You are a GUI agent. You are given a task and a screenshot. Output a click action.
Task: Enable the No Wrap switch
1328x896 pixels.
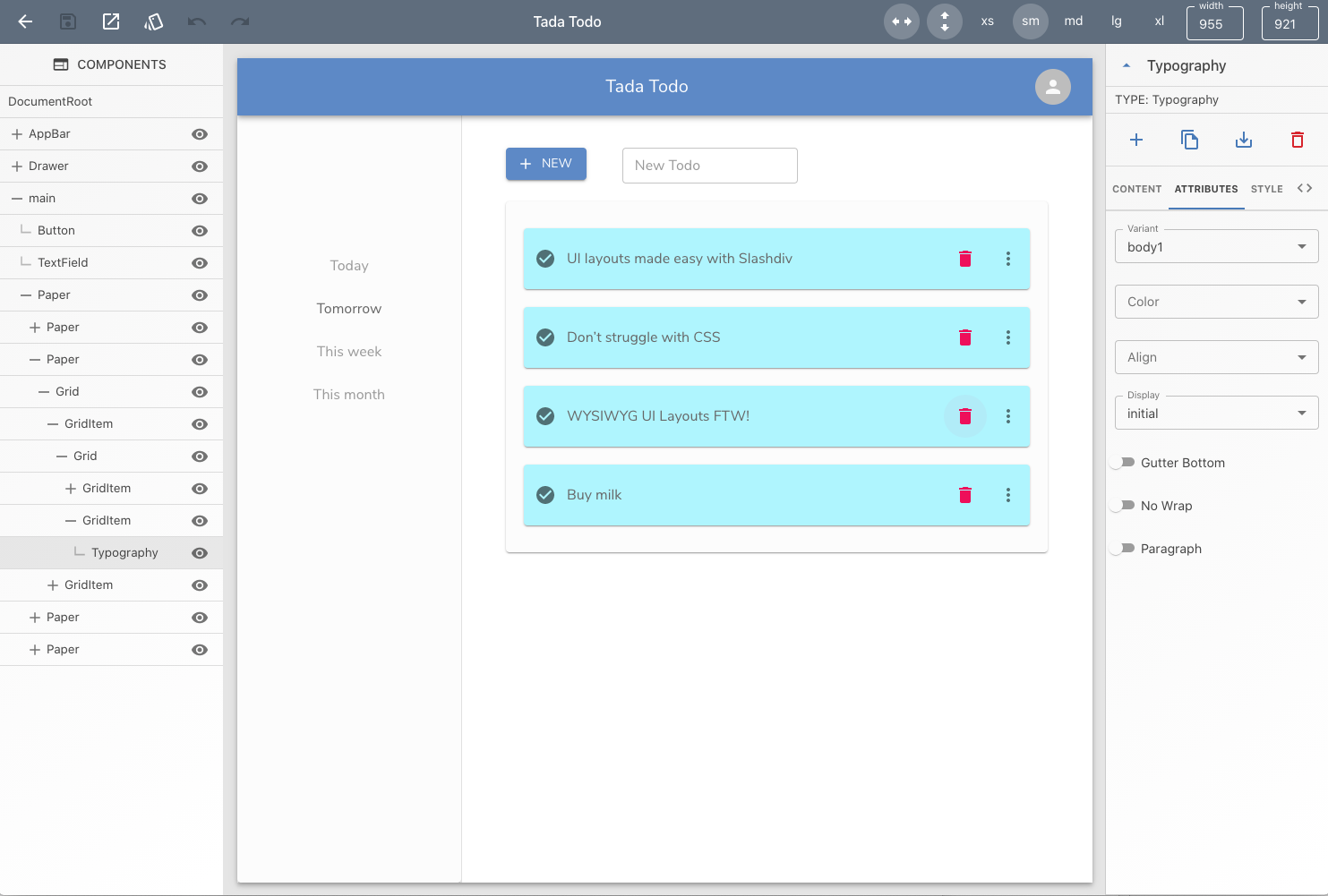(x=1123, y=506)
